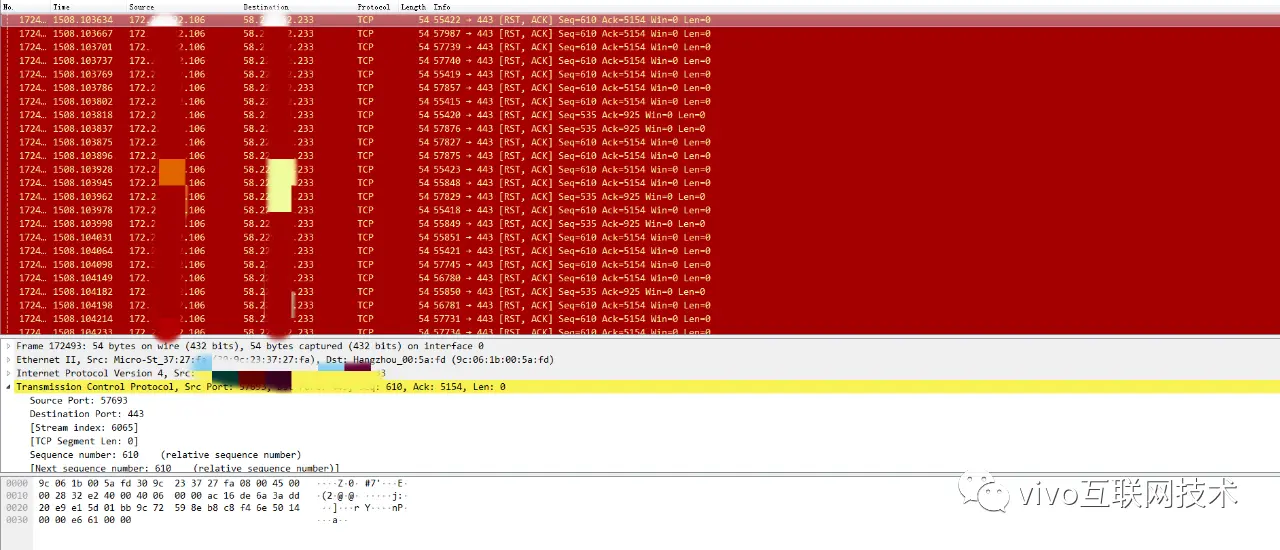Click the hex dump row at offset 0010

coord(205,495)
